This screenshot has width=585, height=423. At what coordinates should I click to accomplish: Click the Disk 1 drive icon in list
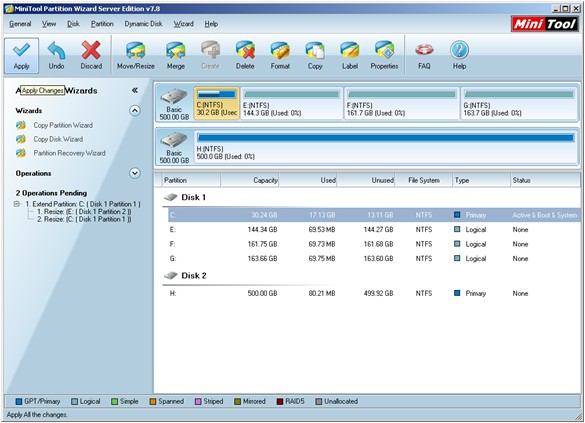pyautogui.click(x=171, y=197)
